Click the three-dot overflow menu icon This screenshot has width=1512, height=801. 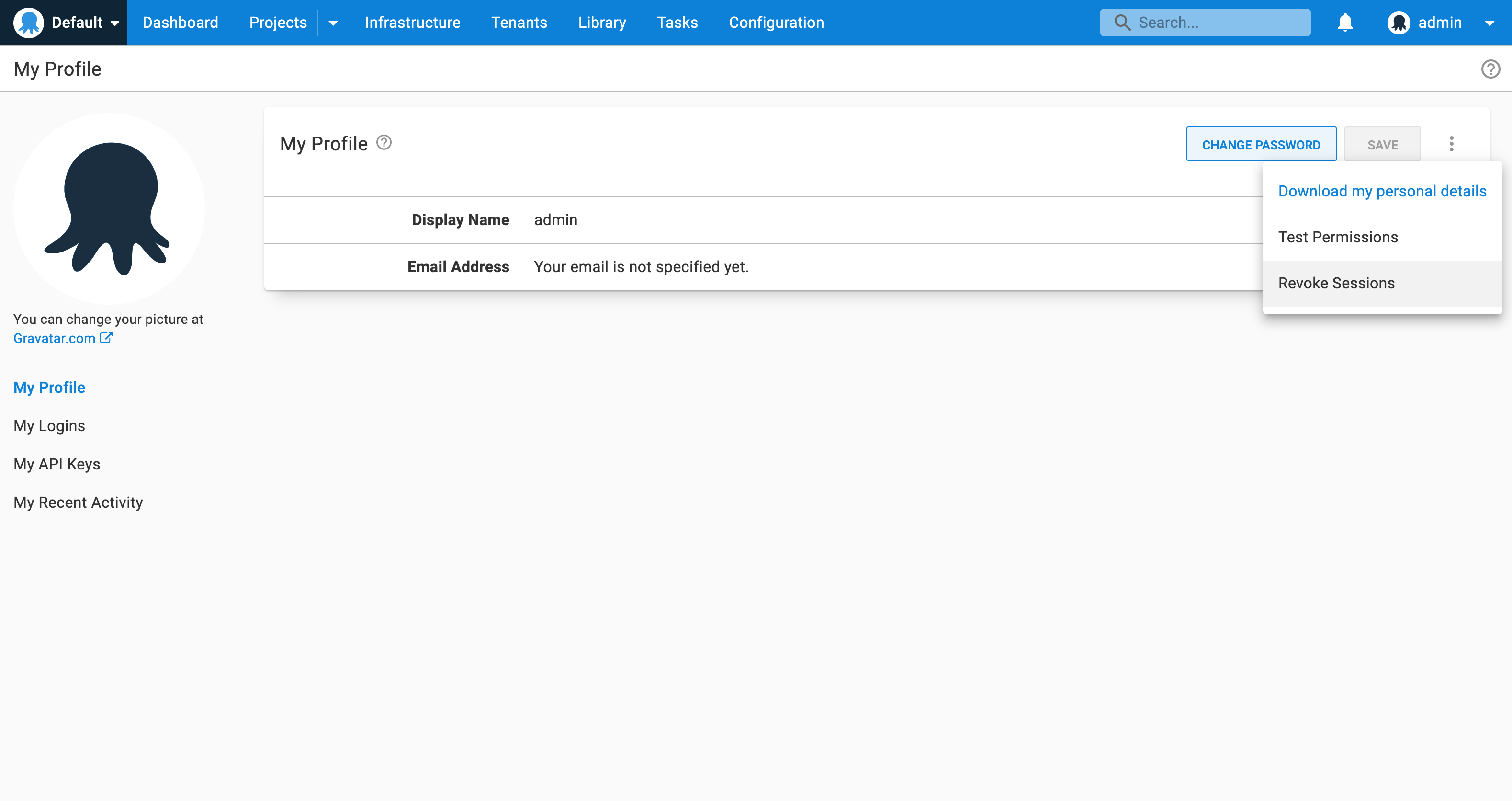(x=1451, y=144)
